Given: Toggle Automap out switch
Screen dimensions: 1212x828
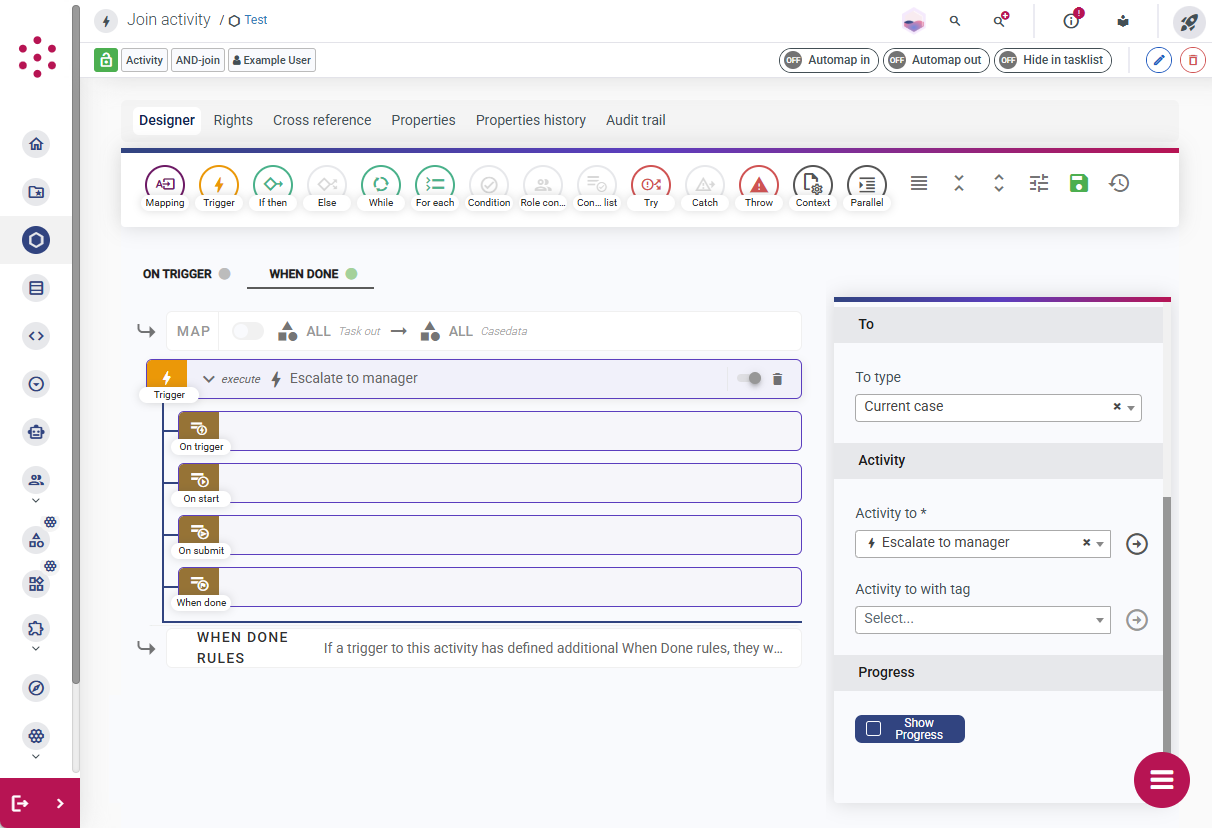Looking at the screenshot, I should point(936,60).
